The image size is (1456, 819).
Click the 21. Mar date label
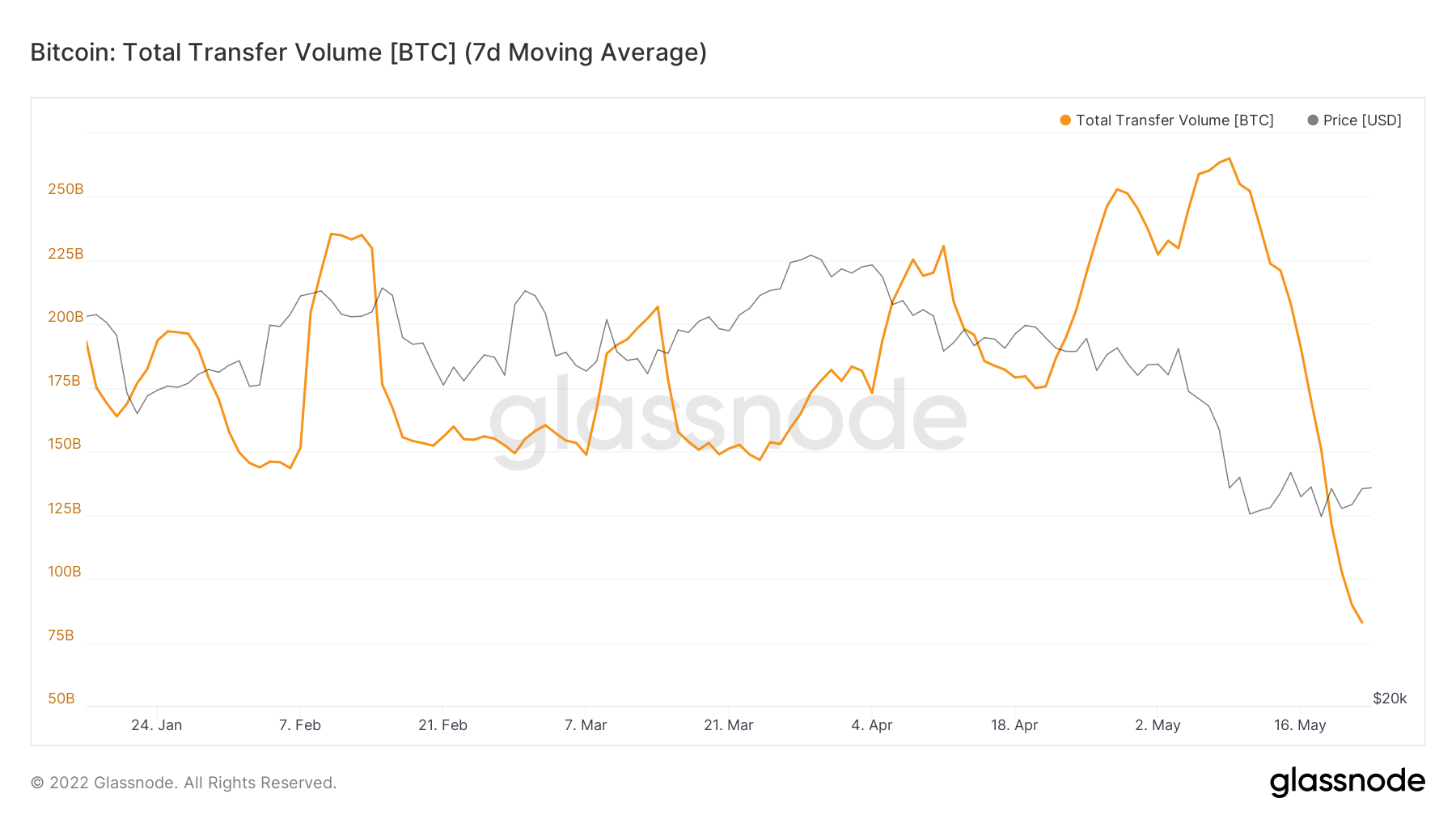point(728,725)
